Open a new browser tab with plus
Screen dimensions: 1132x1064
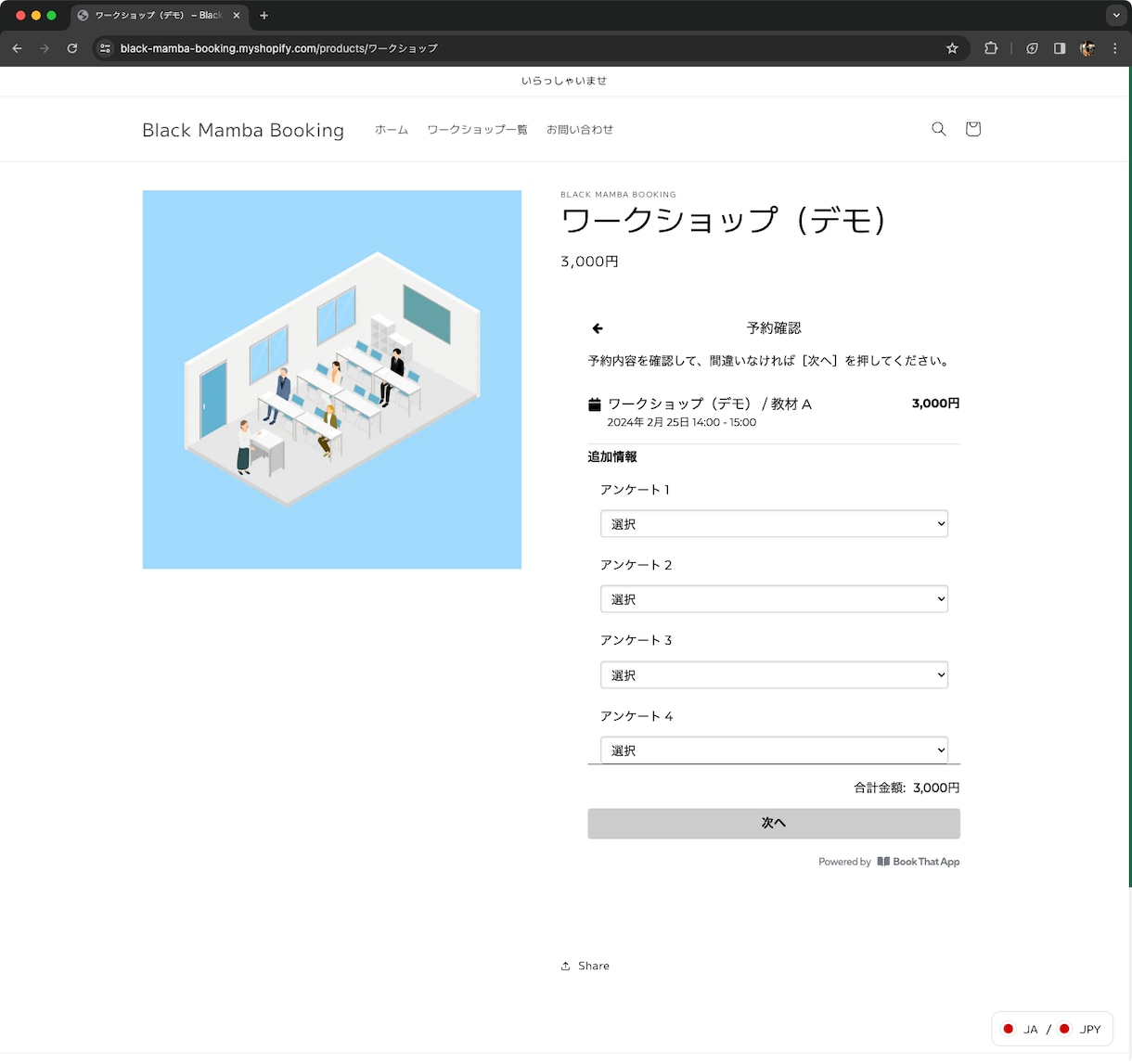(264, 16)
